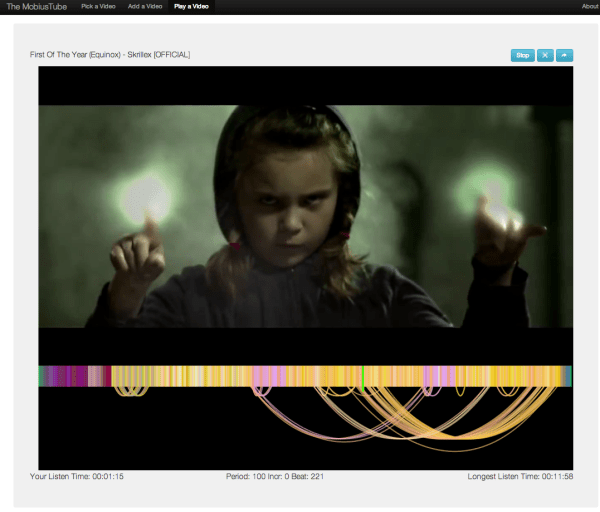Open The MobiusTube home link
The height and width of the screenshot is (512, 600).
coord(37,7)
